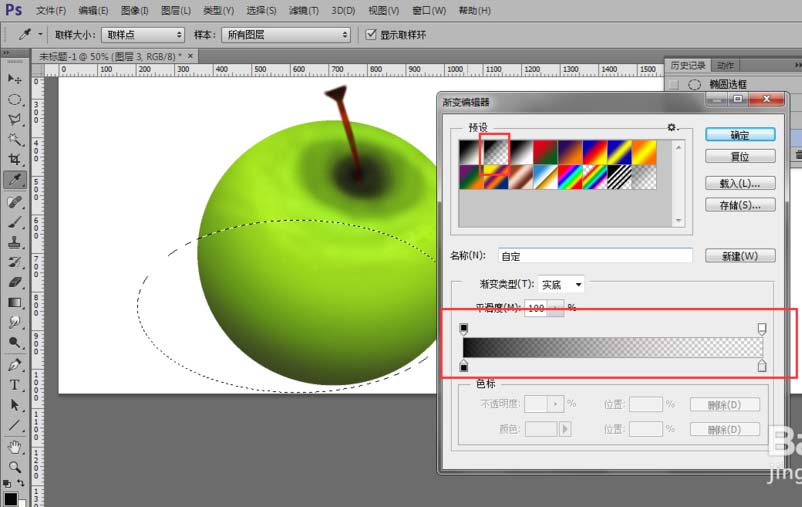Switch to the 历史记录 tab
This screenshot has height=507, width=802.
coord(688,65)
